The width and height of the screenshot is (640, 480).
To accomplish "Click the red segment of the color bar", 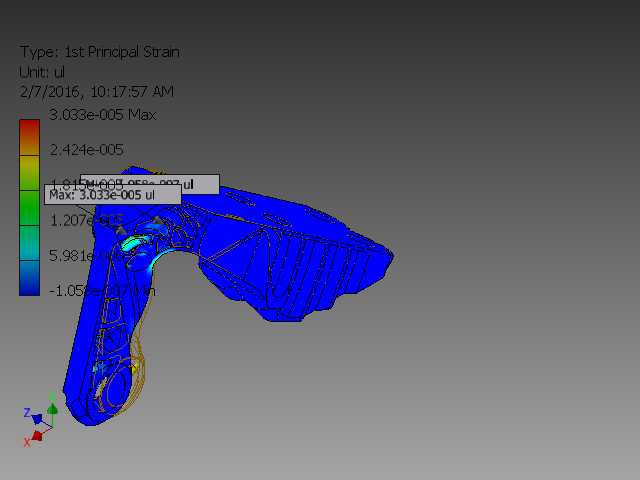I will [x=29, y=137].
